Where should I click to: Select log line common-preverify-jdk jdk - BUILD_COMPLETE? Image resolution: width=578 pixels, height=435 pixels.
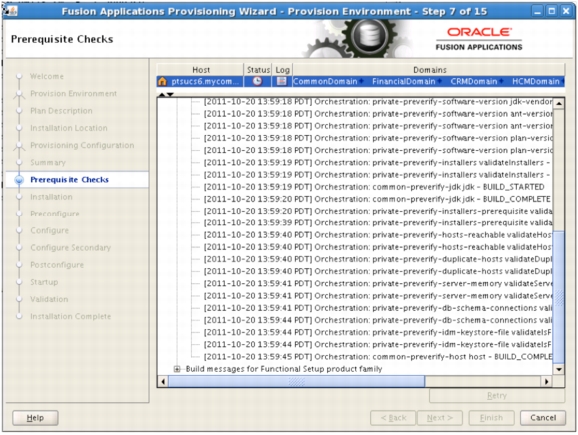(x=377, y=199)
